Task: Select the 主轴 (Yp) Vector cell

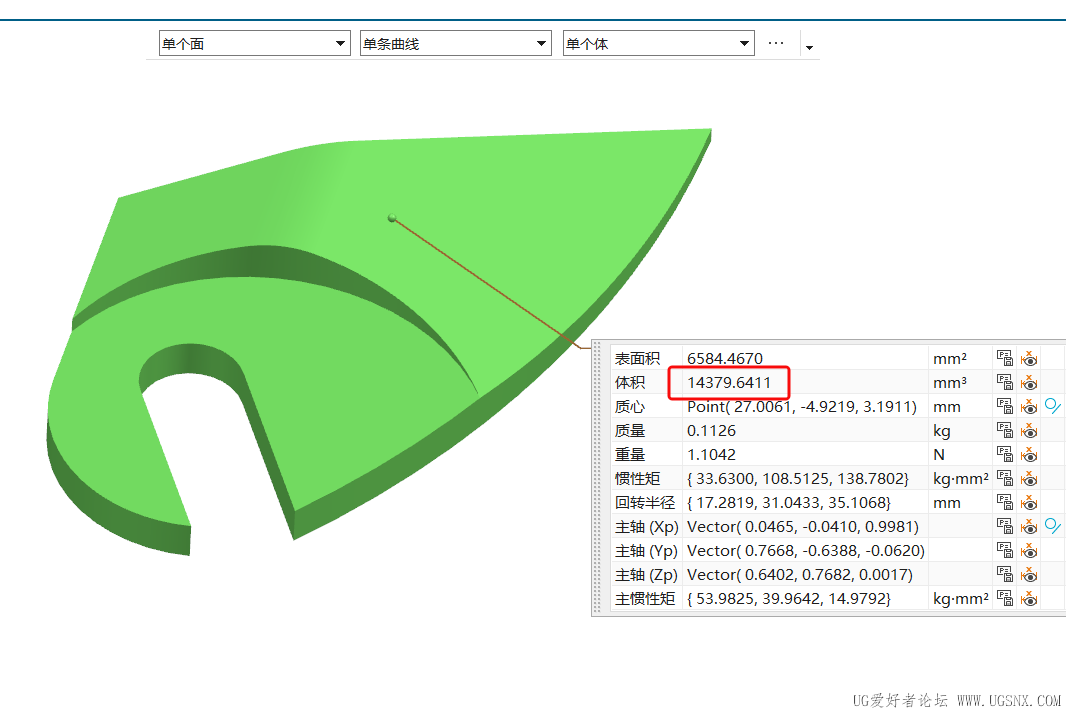Action: (806, 551)
